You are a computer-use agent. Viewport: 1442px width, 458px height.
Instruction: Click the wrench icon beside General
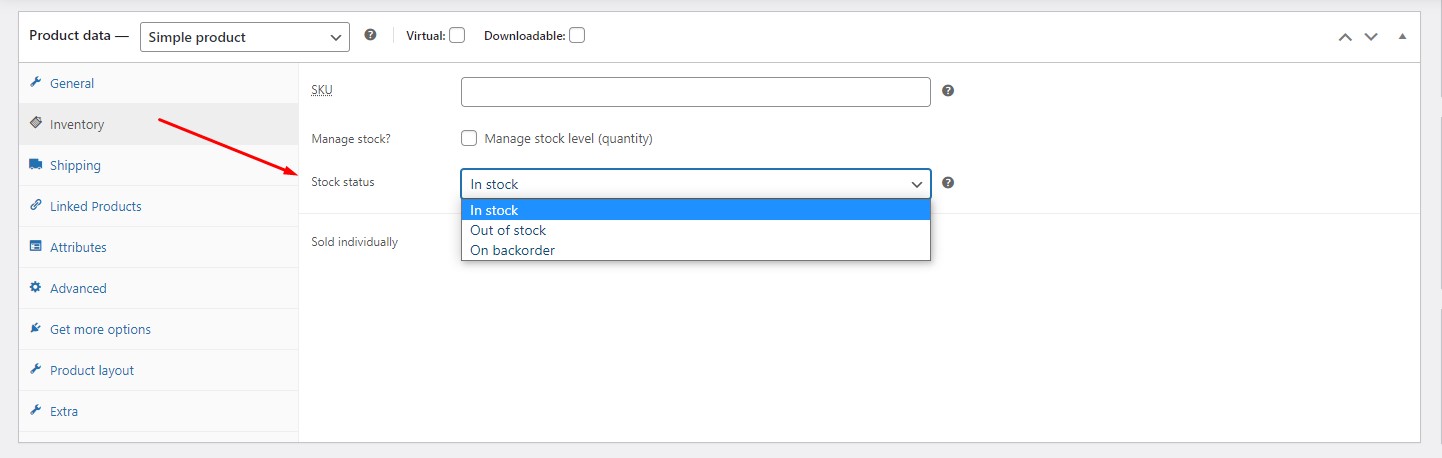[x=35, y=83]
